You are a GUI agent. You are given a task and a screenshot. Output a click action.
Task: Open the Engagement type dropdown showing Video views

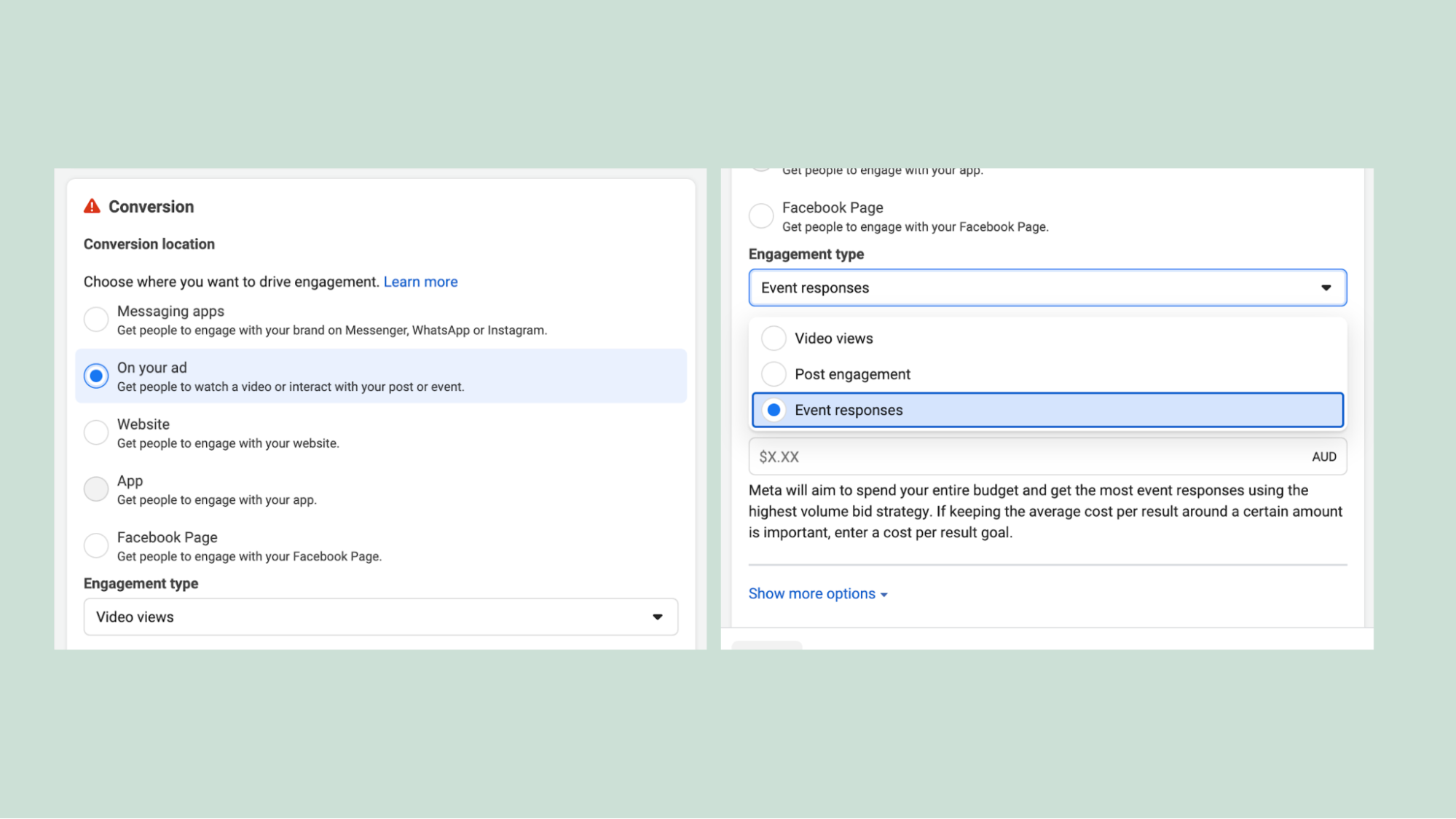pos(380,617)
